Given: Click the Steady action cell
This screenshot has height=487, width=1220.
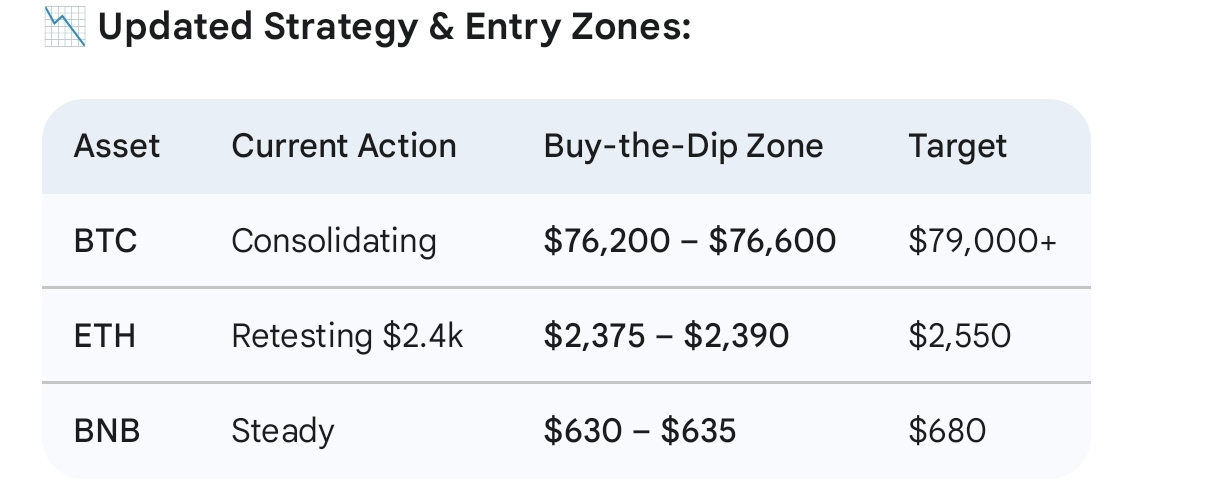Looking at the screenshot, I should (x=282, y=431).
